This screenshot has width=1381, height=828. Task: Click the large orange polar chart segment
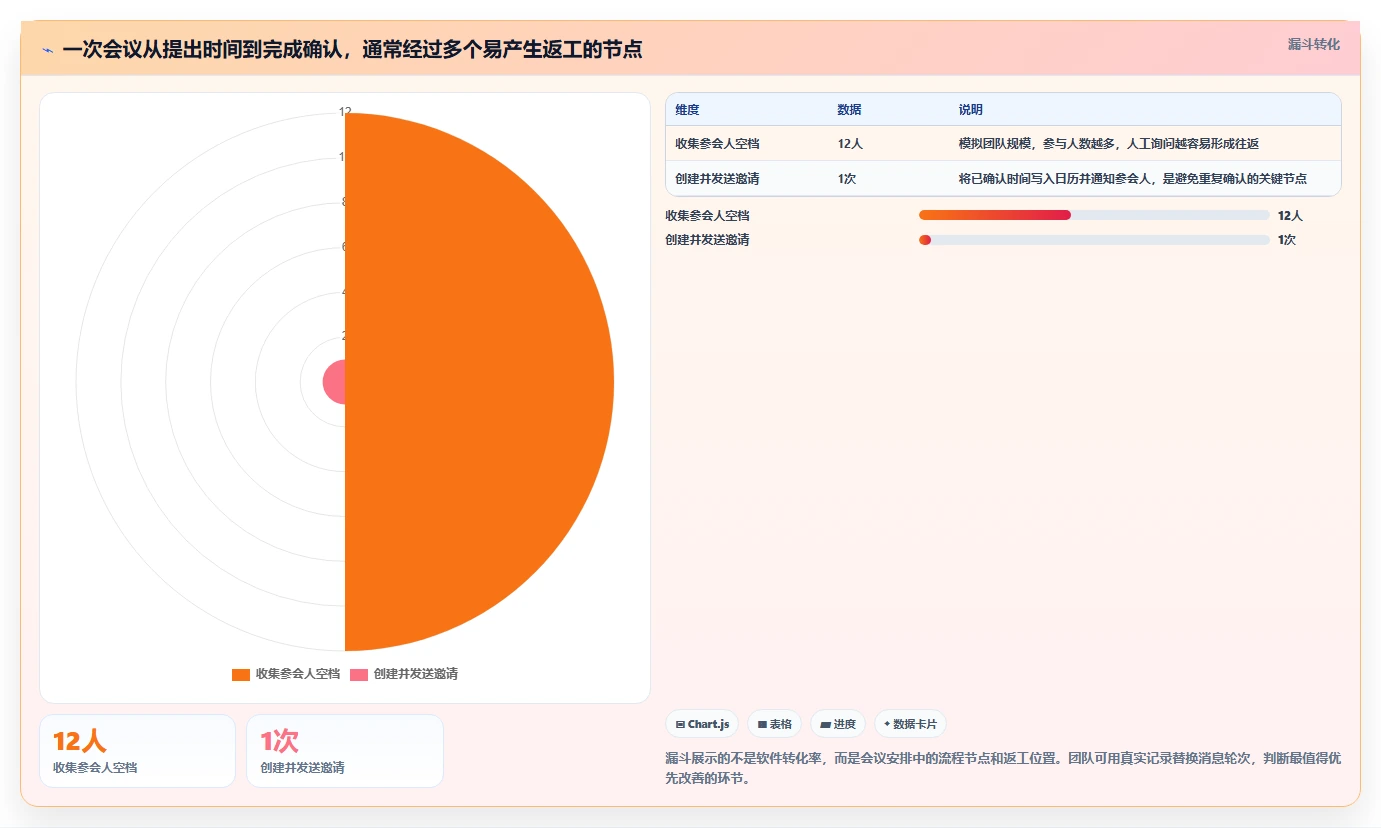480,382
